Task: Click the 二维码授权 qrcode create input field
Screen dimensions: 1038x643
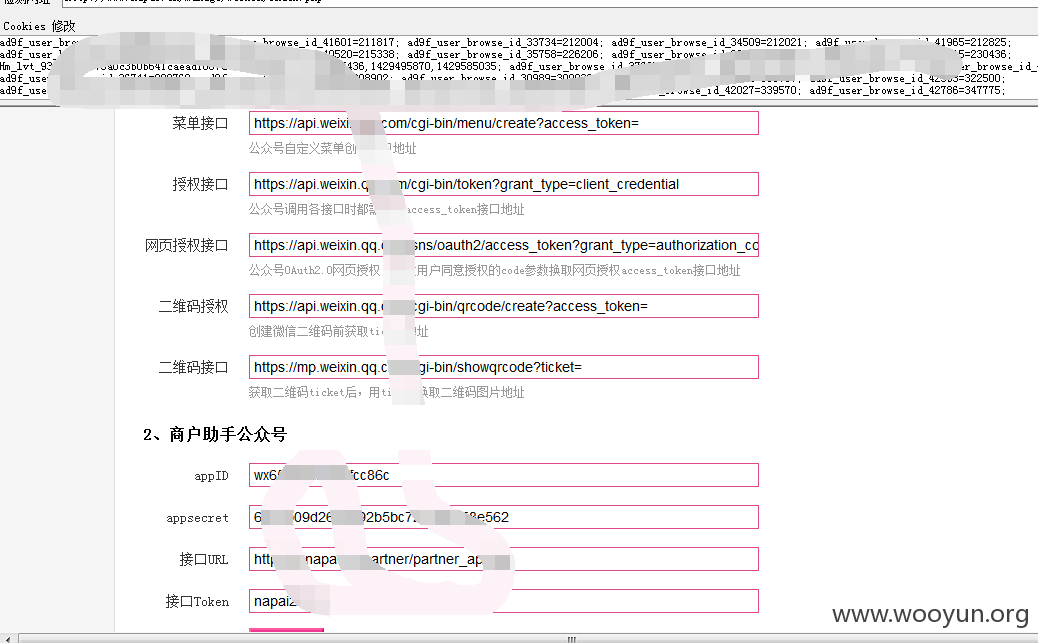Action: tap(503, 306)
